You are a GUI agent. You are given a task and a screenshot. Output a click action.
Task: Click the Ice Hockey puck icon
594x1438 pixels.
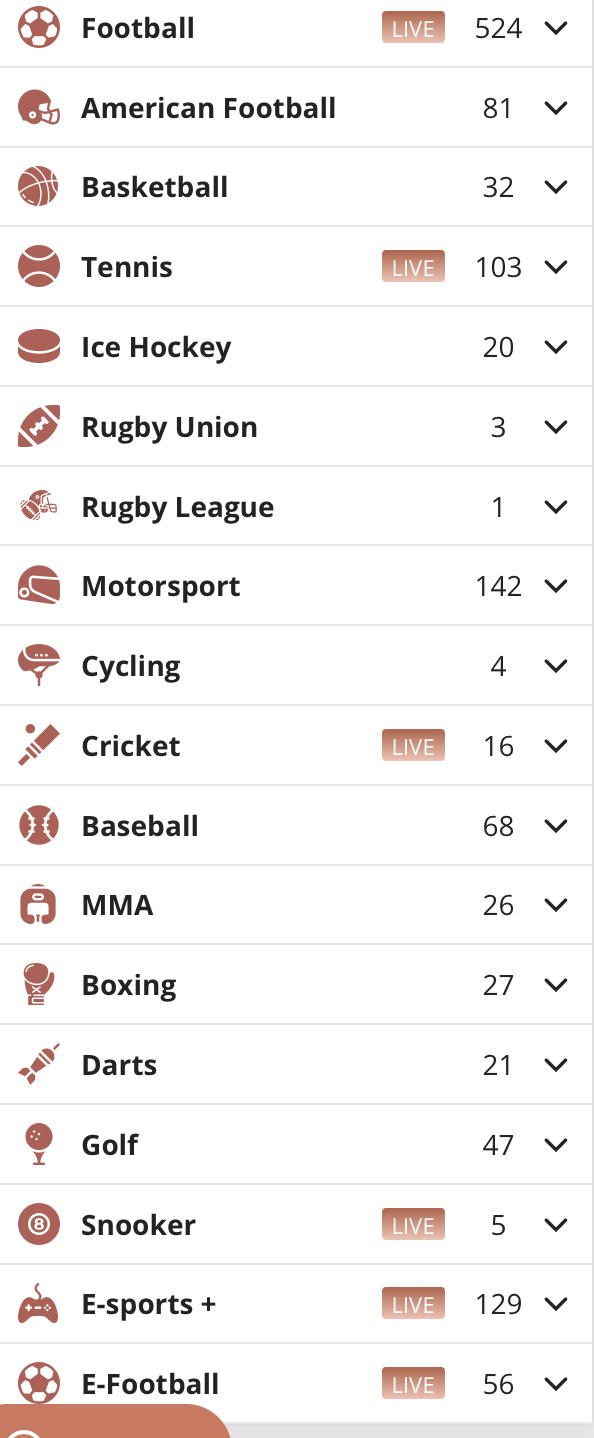click(39, 347)
